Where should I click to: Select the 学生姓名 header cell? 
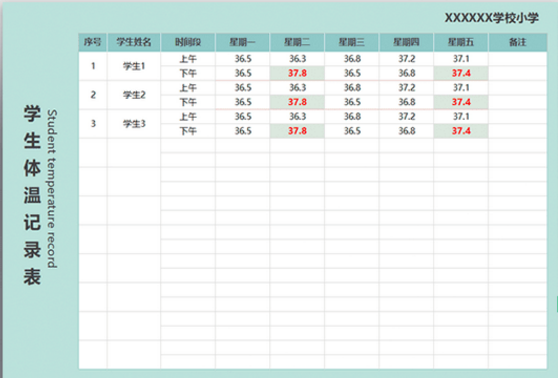tap(134, 42)
